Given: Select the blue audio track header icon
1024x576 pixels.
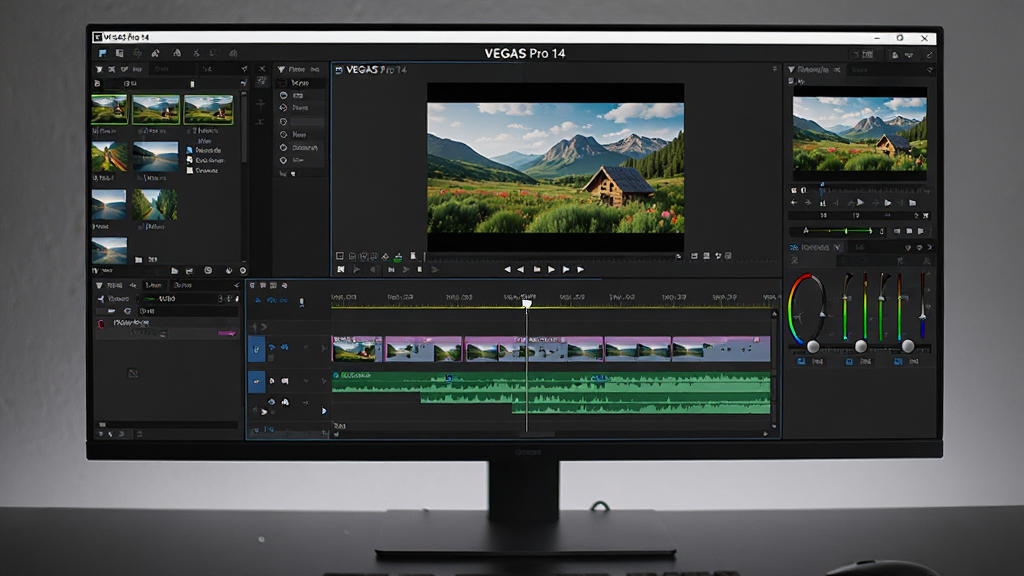Looking at the screenshot, I should (x=256, y=381).
